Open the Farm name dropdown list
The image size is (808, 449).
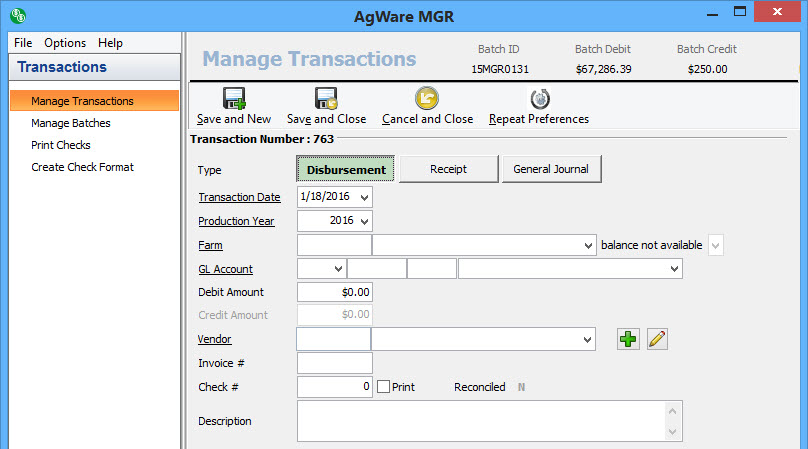point(586,245)
